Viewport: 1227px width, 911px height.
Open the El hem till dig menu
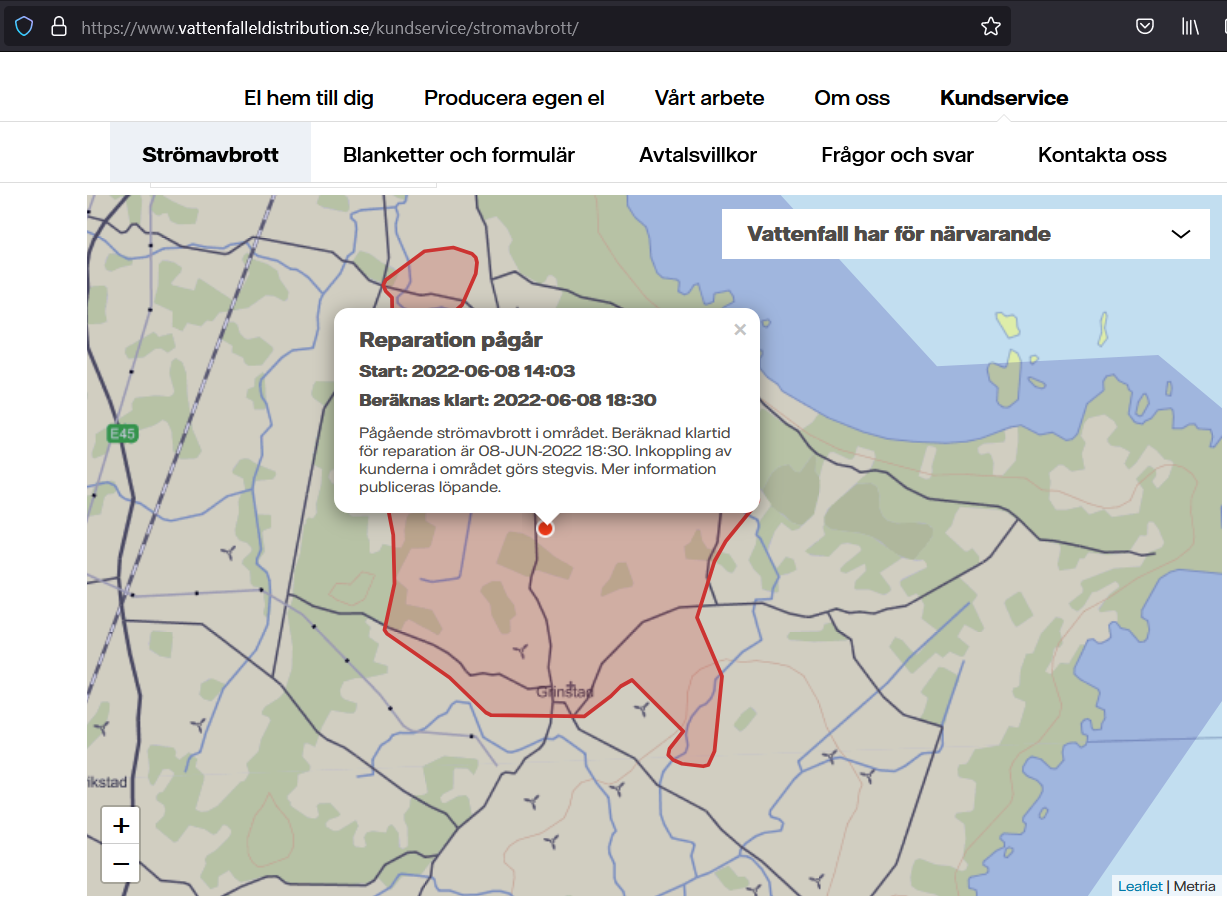tap(309, 98)
